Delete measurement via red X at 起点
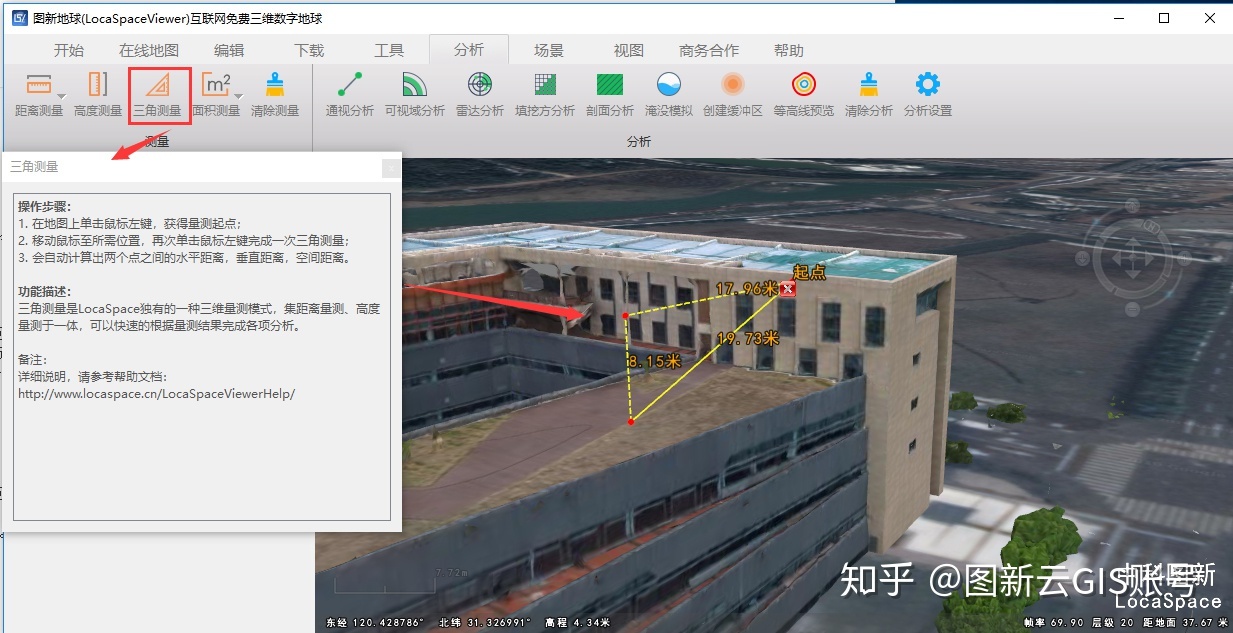1233x633 pixels. 788,289
